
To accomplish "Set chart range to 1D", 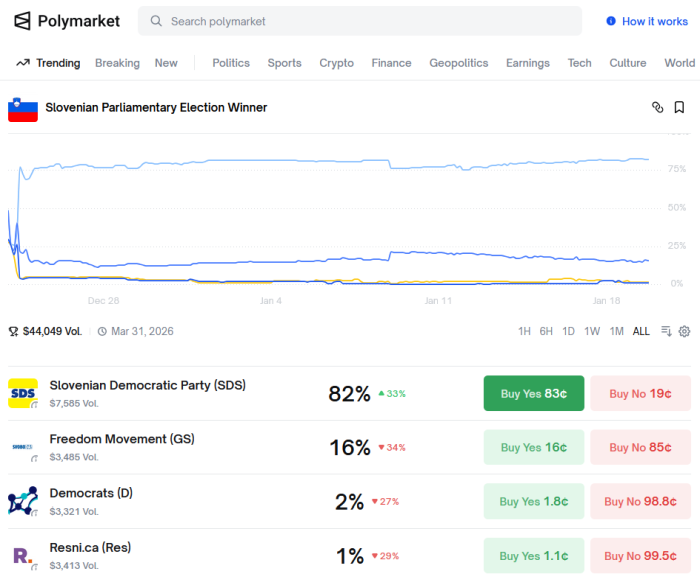I will [x=568, y=331].
